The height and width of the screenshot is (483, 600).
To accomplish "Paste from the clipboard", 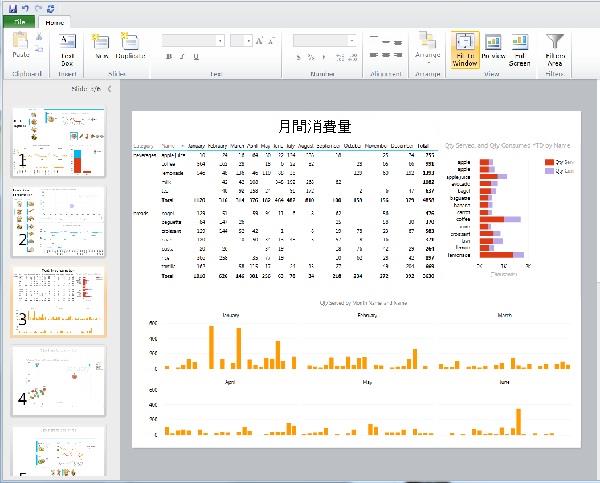I will 21,46.
